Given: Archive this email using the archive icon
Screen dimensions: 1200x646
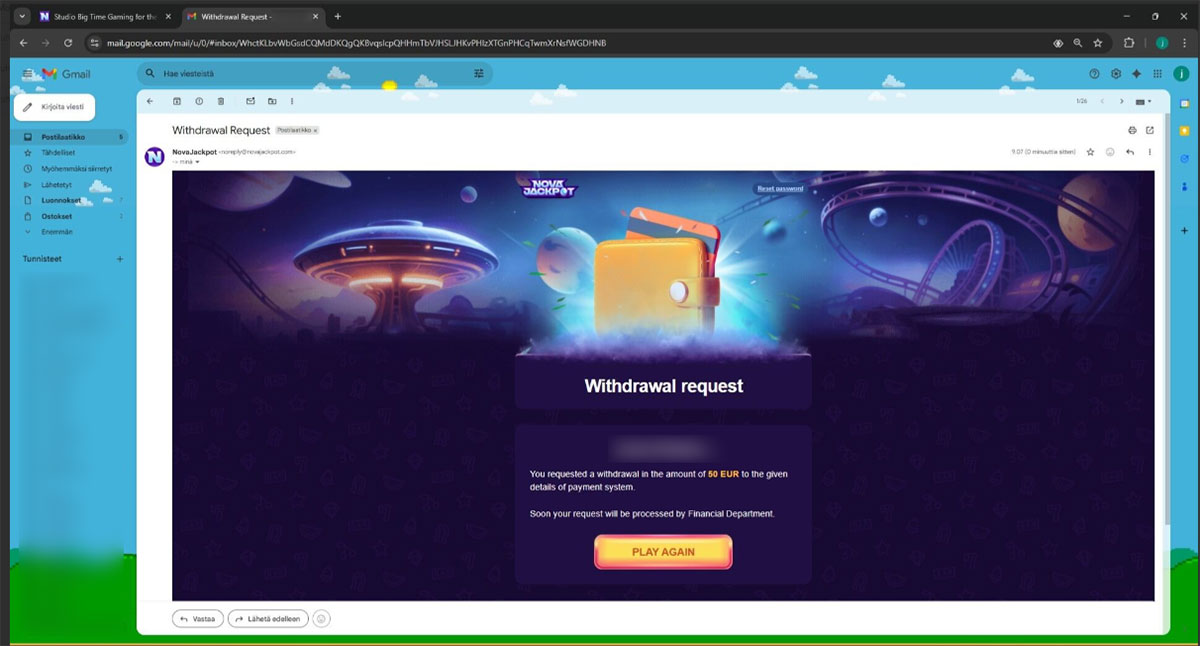Looking at the screenshot, I should 177,101.
